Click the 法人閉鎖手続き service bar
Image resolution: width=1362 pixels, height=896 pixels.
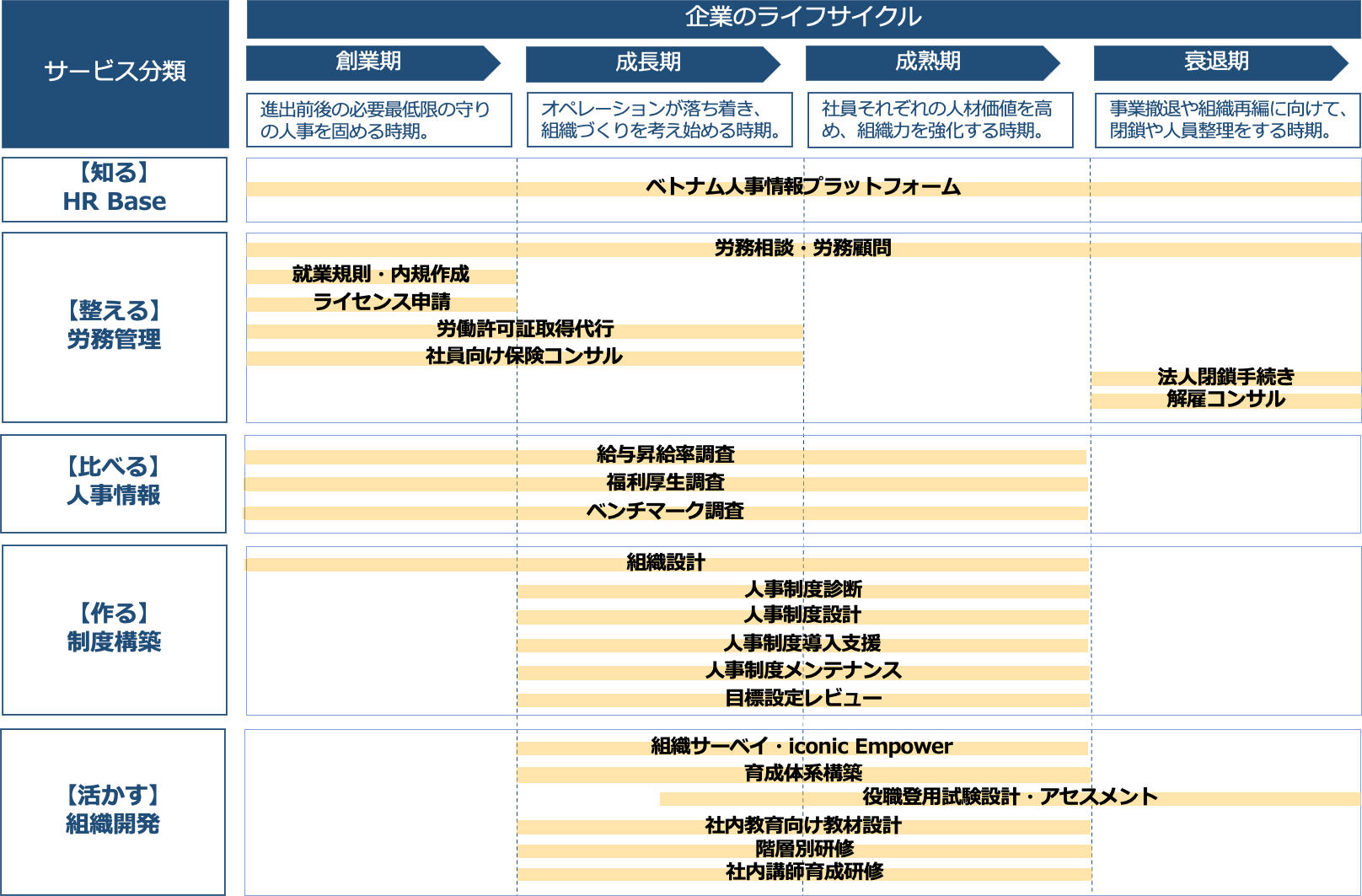(x=1225, y=378)
